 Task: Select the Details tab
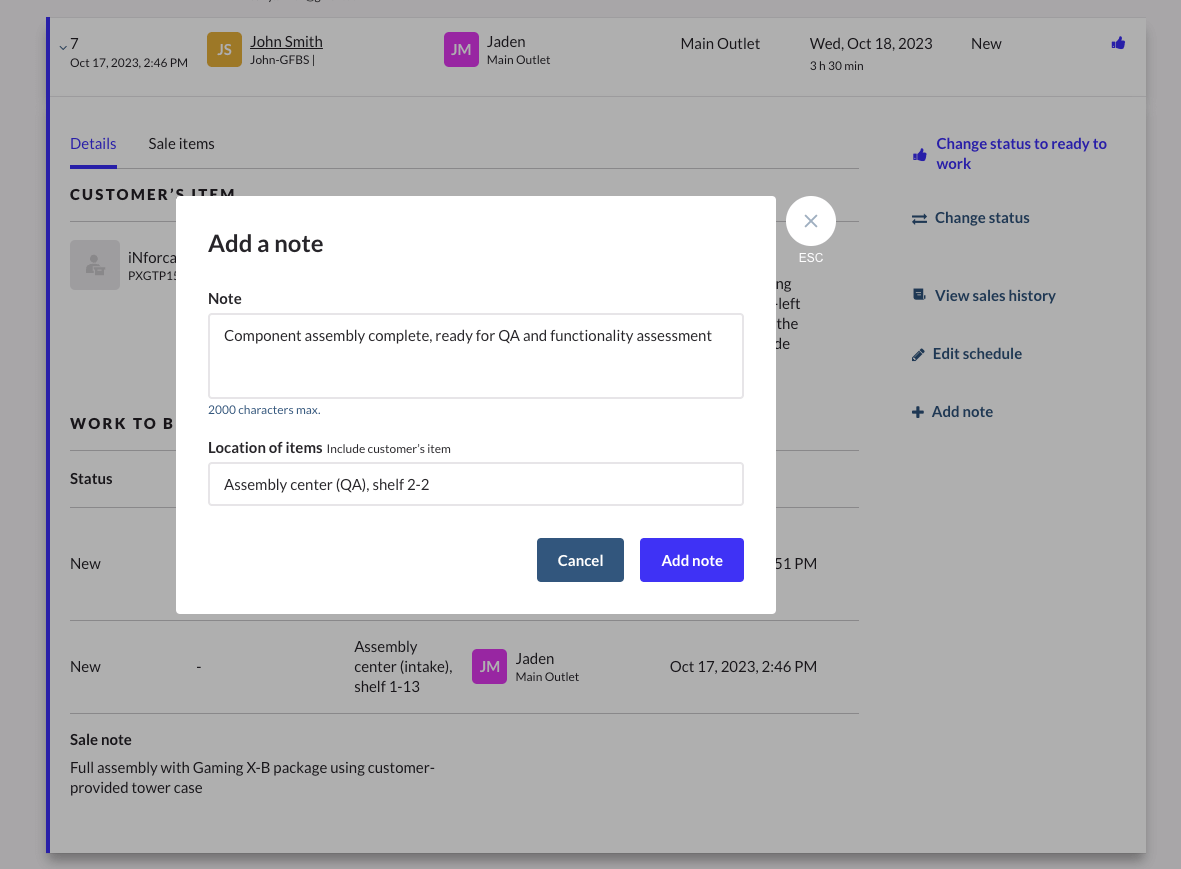click(93, 144)
